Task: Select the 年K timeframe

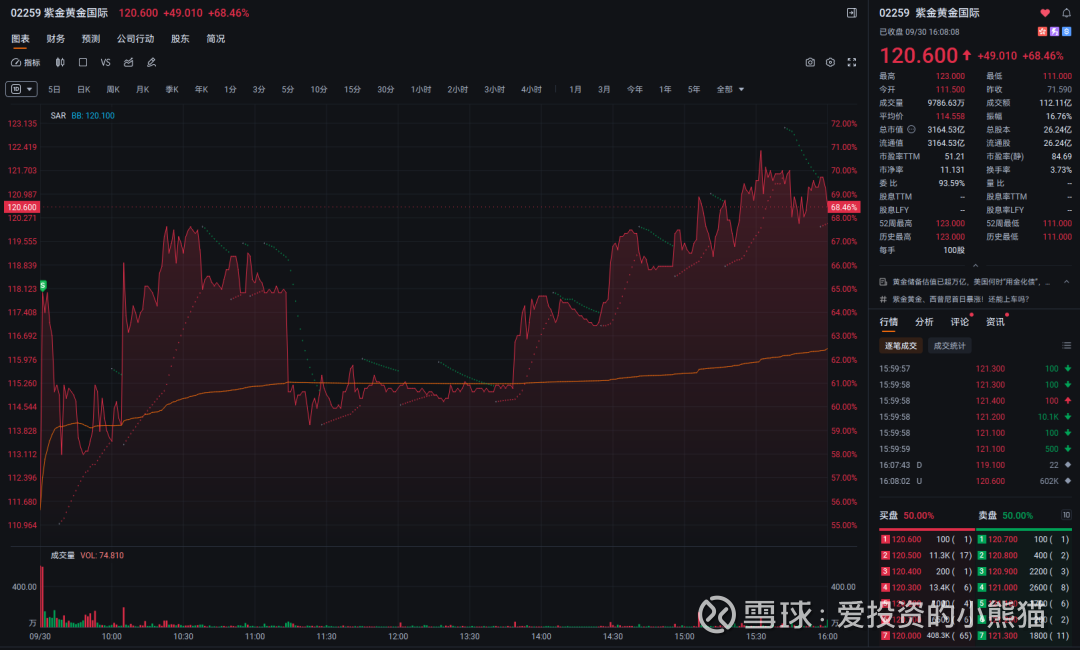Action: [201, 90]
